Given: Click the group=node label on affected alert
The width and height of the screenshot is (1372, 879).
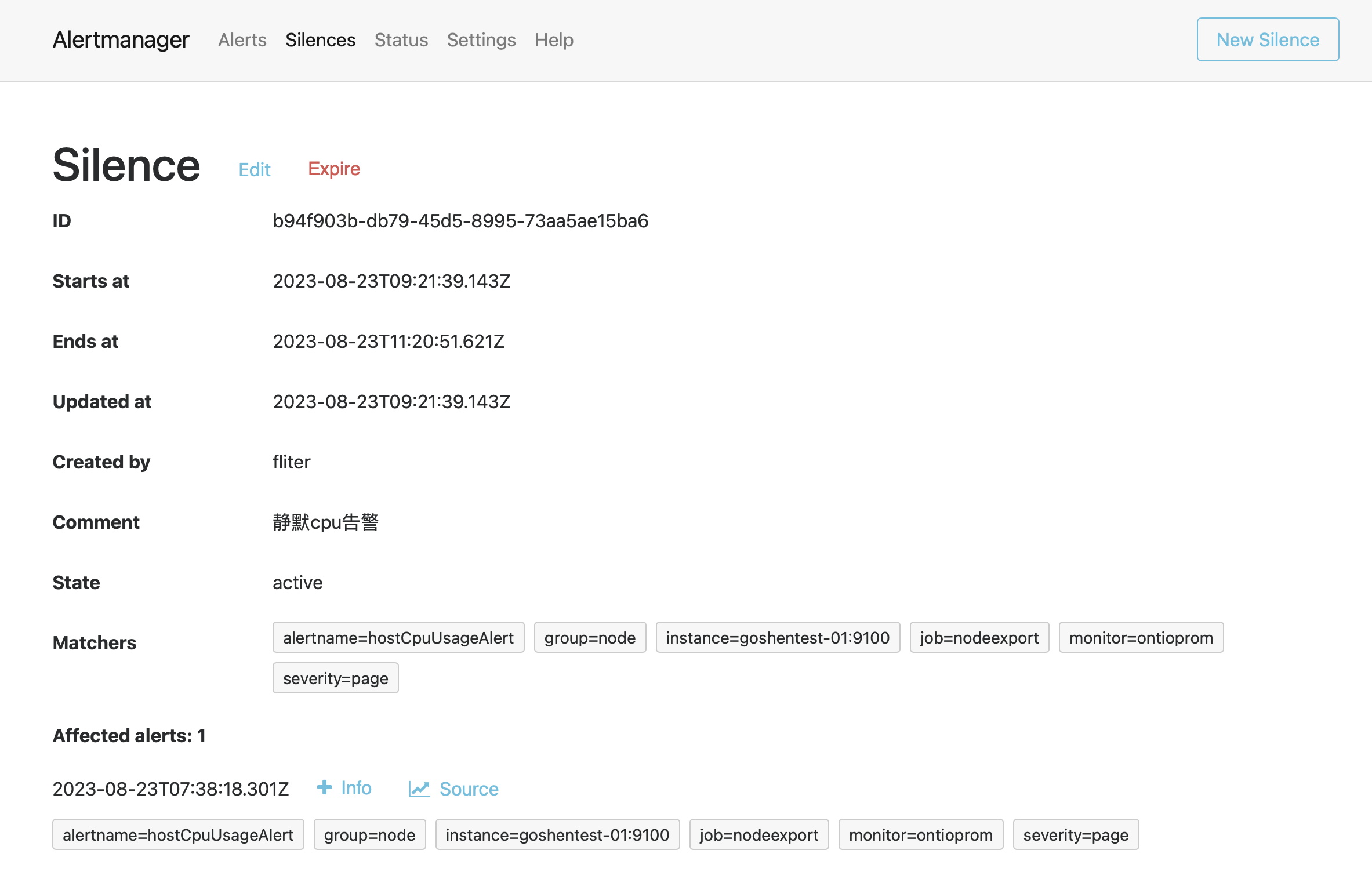Looking at the screenshot, I should 369,835.
